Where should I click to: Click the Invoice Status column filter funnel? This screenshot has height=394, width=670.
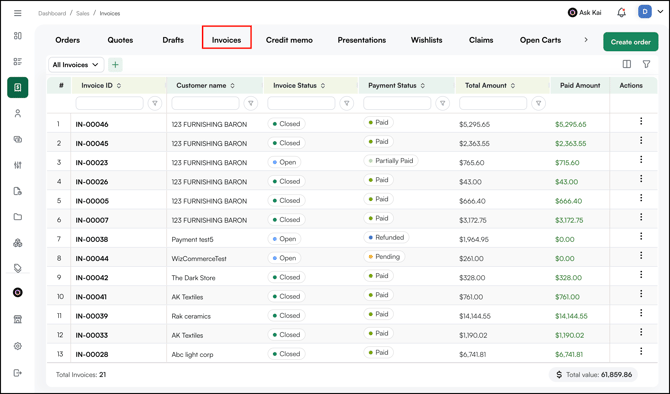347,103
